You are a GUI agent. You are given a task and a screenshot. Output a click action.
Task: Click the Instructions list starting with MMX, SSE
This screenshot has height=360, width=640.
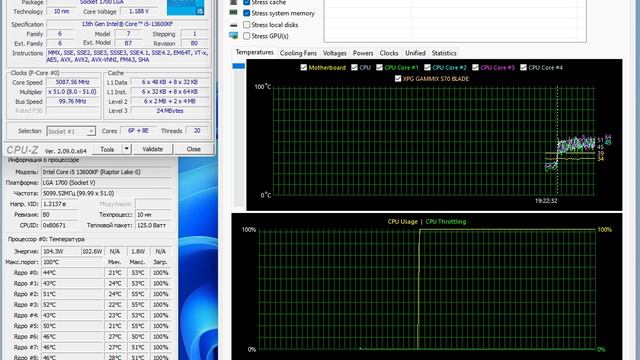tap(127, 56)
